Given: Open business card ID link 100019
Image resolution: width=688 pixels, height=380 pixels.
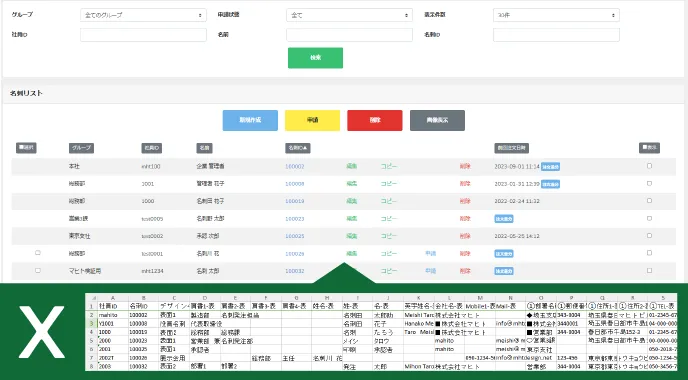Looking at the screenshot, I should click(x=294, y=201).
